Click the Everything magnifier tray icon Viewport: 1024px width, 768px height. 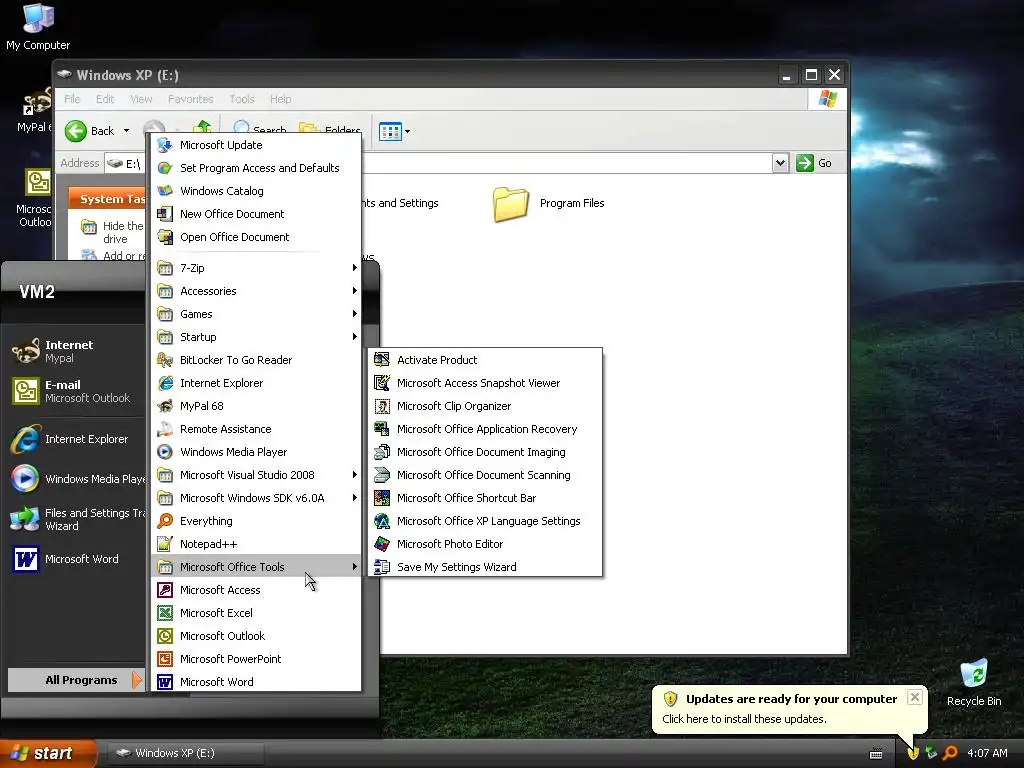[950, 753]
